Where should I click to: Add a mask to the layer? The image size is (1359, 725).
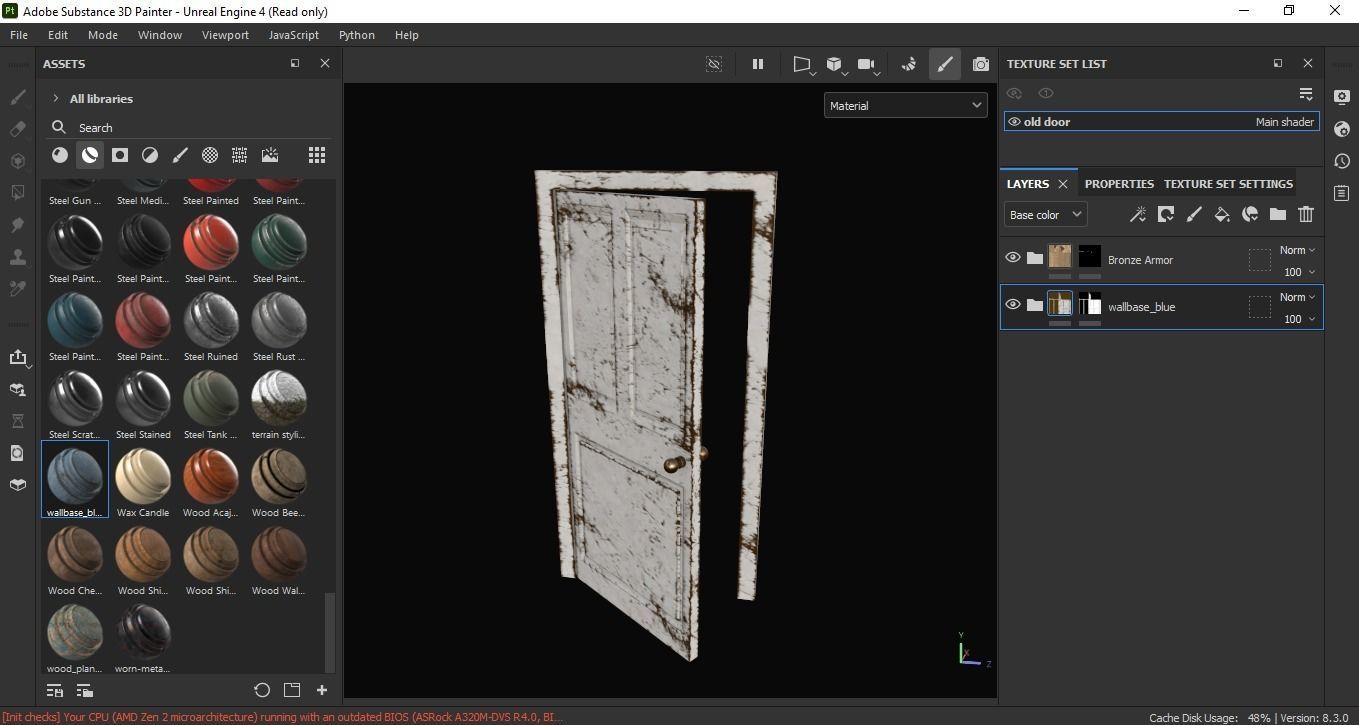[1165, 214]
